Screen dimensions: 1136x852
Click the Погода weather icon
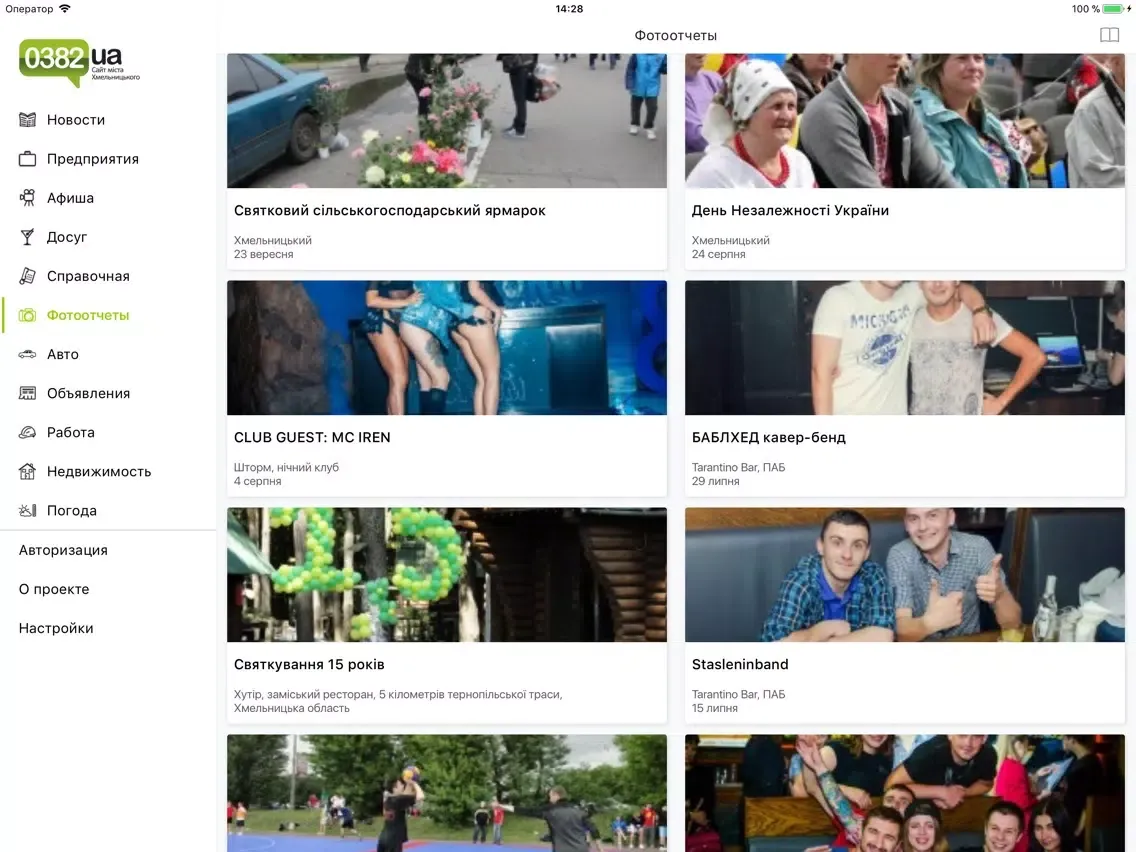tap(28, 511)
